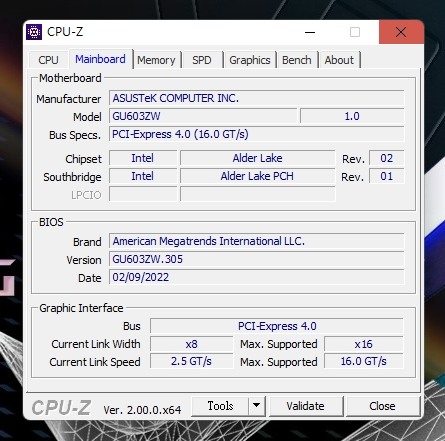
Task: Close CPU-Z with the red X button
Action: pos(401,32)
